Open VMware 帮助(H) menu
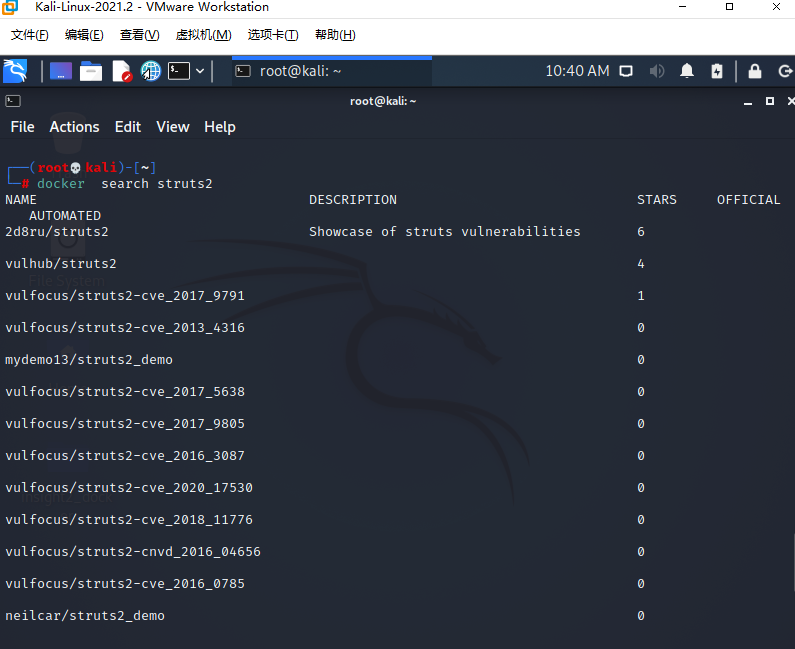Screen dimensions: 795x649 [x=335, y=35]
